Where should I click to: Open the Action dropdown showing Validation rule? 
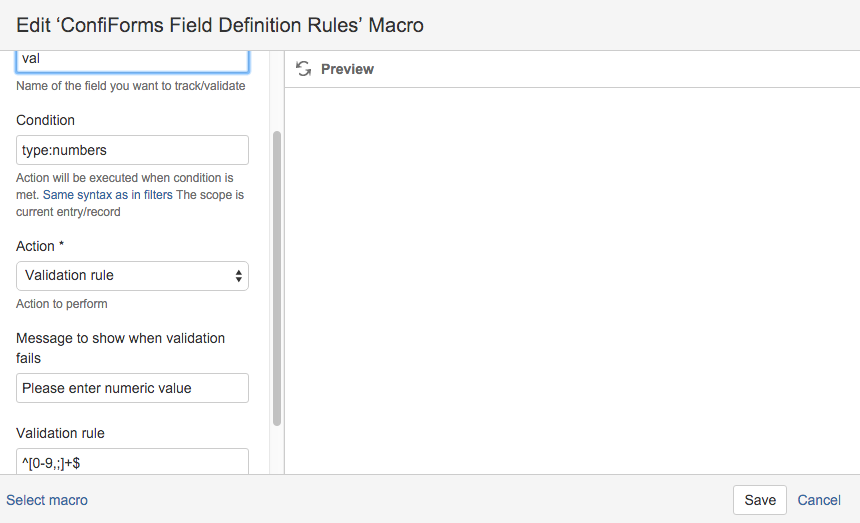132,276
